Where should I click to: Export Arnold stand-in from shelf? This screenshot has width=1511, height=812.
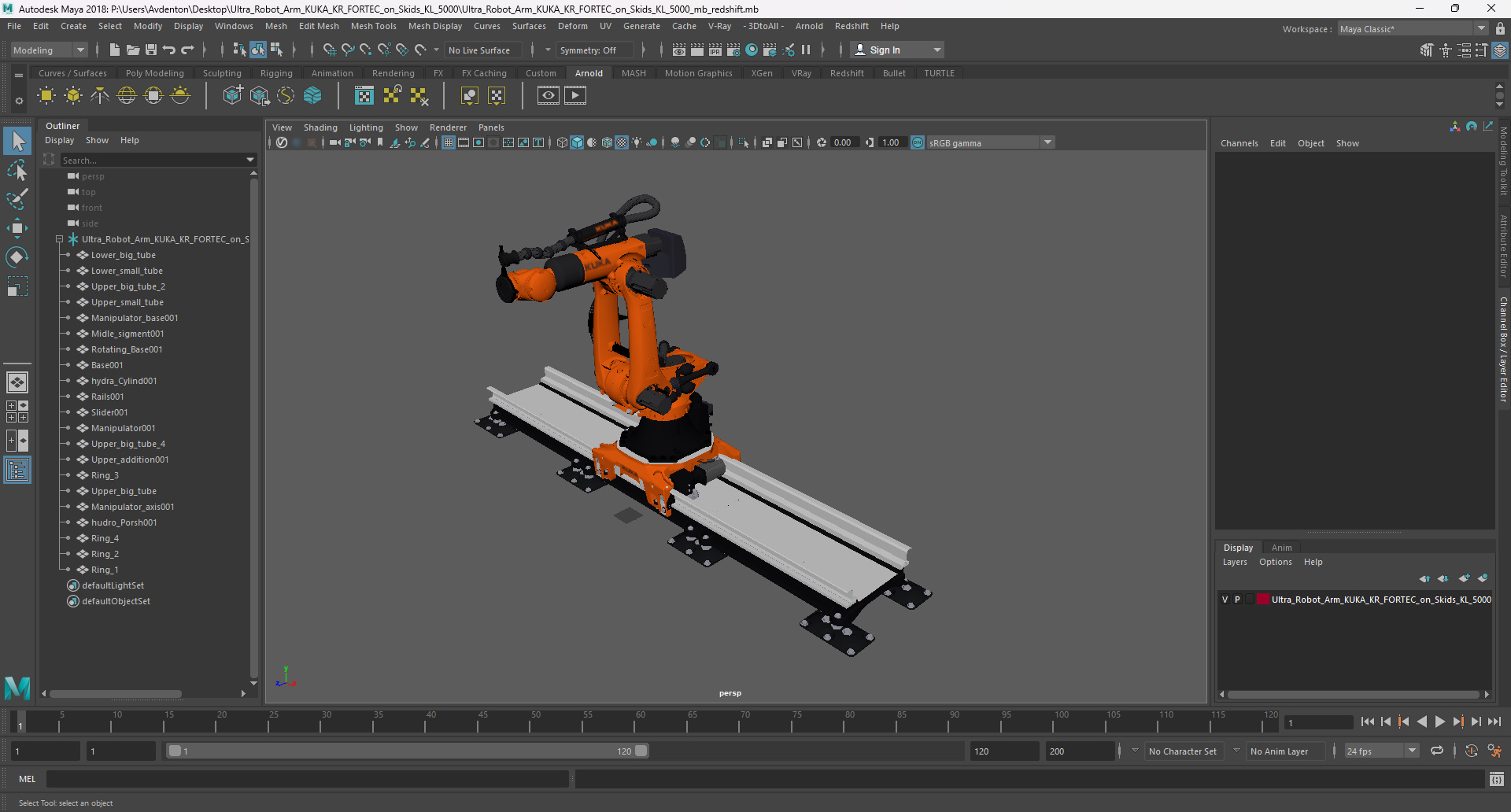click(x=259, y=96)
